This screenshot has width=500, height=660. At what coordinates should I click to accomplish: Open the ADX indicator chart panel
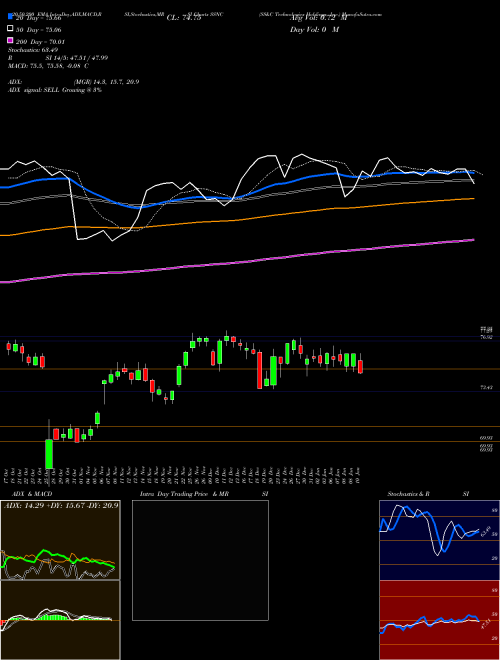tap(60, 540)
